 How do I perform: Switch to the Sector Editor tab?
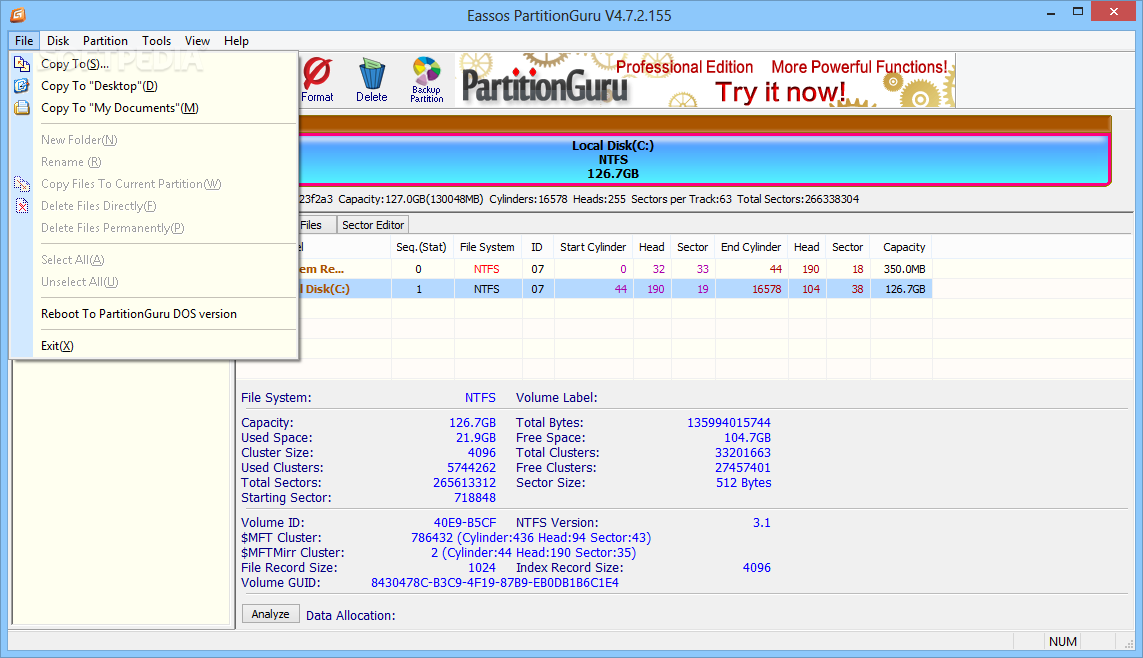pos(372,225)
